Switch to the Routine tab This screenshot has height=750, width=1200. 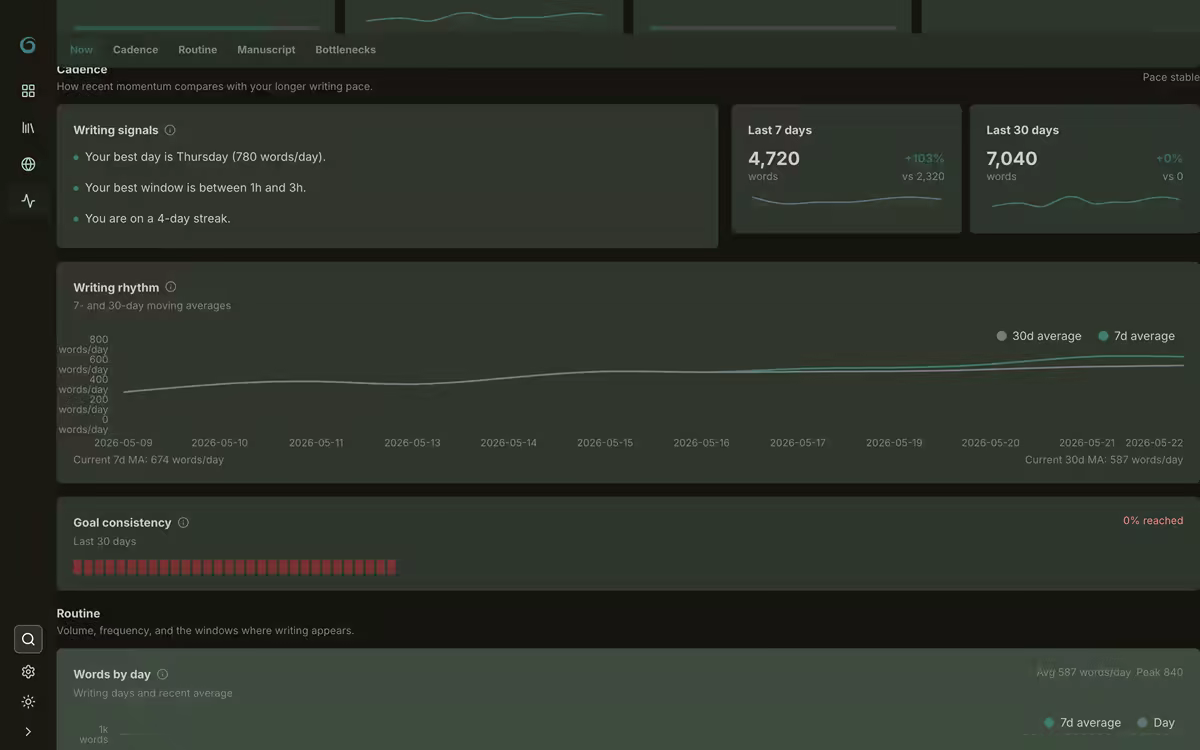coord(198,50)
